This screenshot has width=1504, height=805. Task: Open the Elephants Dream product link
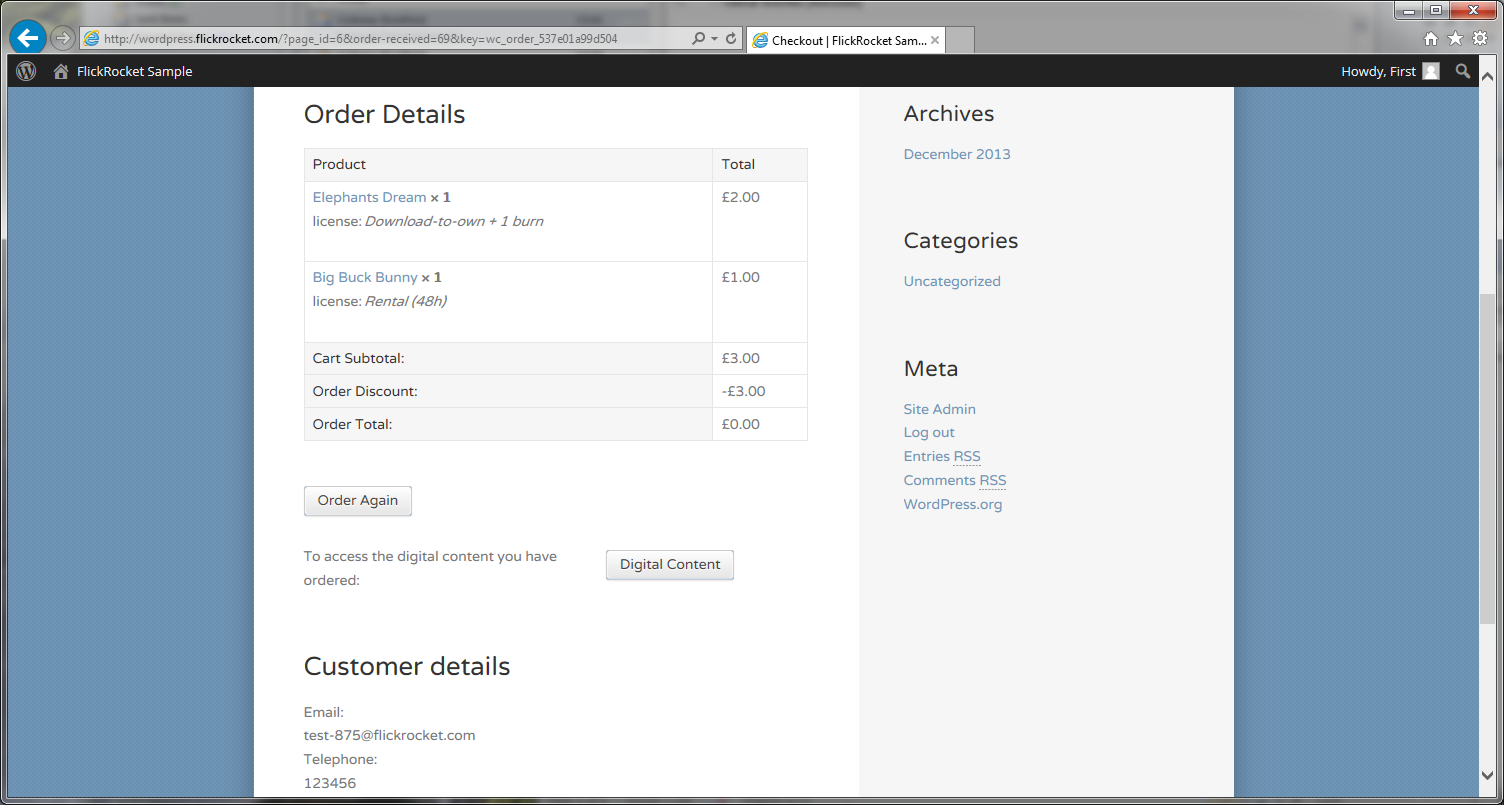[x=369, y=197]
